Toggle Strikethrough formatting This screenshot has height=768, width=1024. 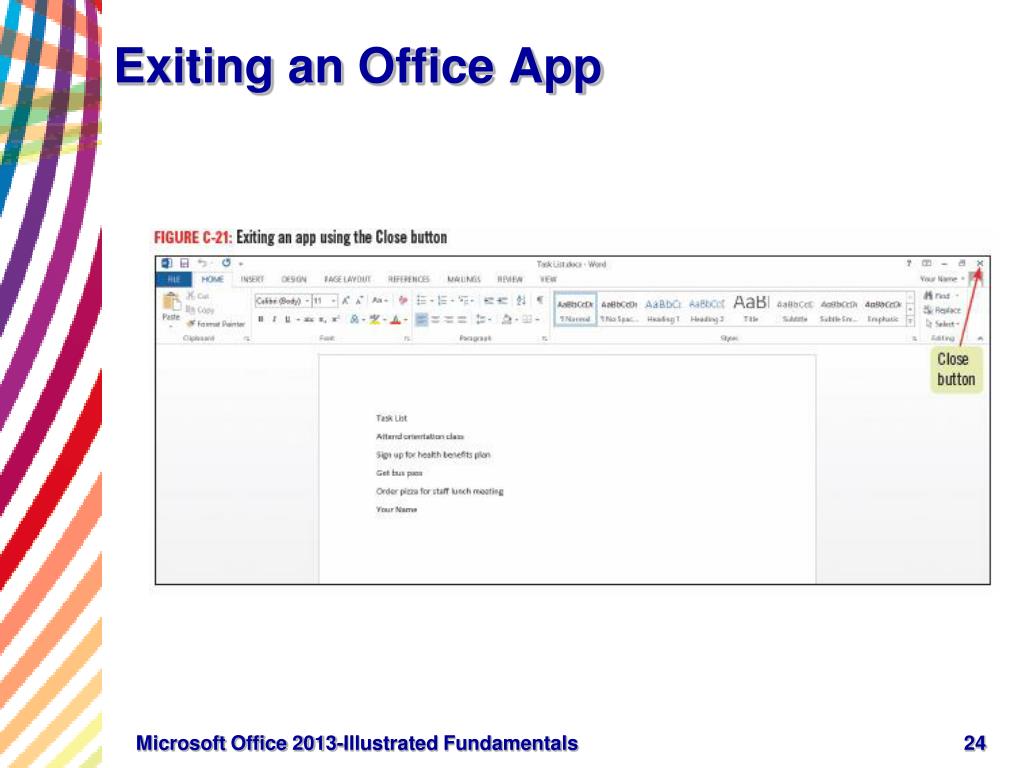[308, 319]
